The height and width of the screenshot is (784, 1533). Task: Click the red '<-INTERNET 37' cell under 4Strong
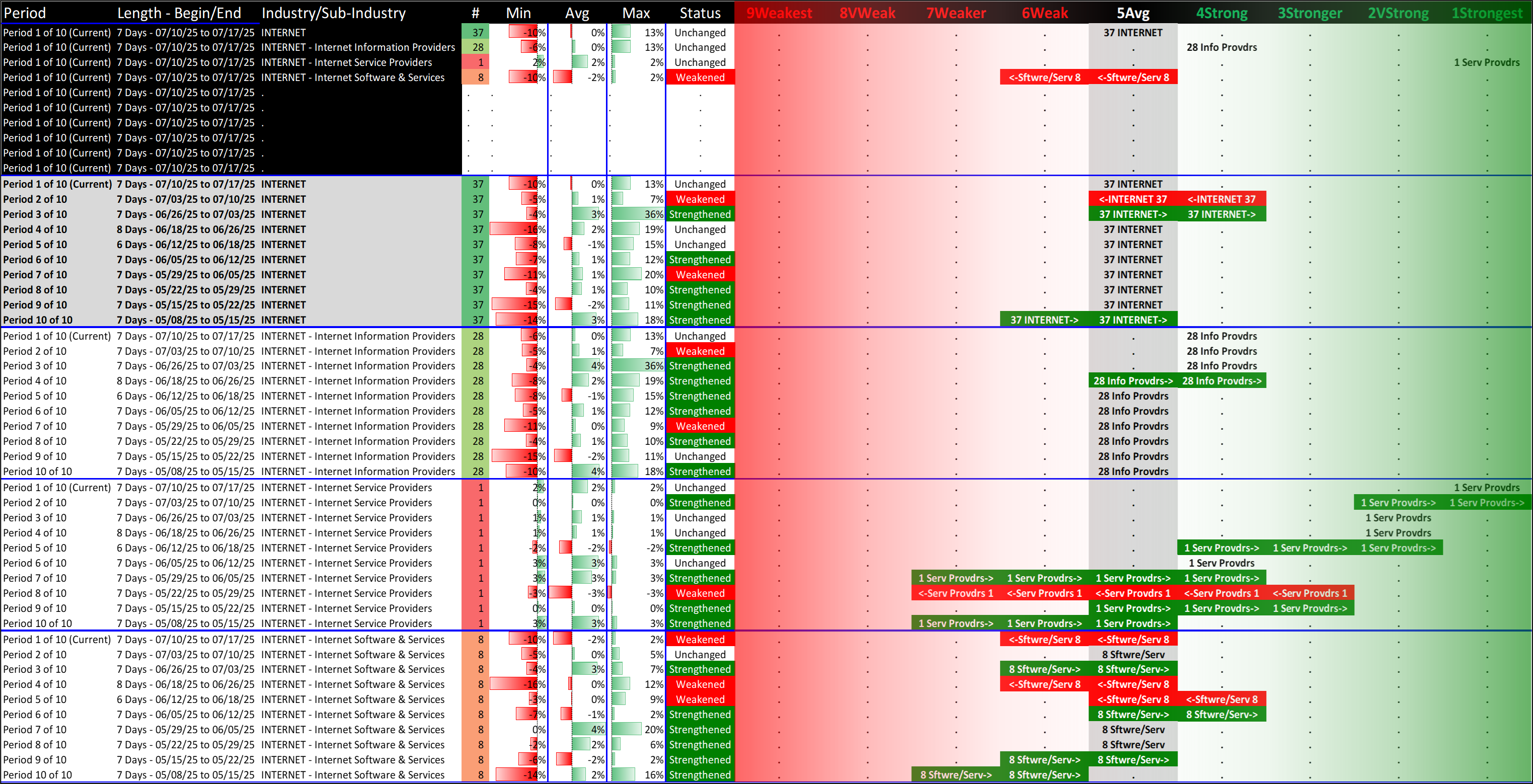(1221, 199)
